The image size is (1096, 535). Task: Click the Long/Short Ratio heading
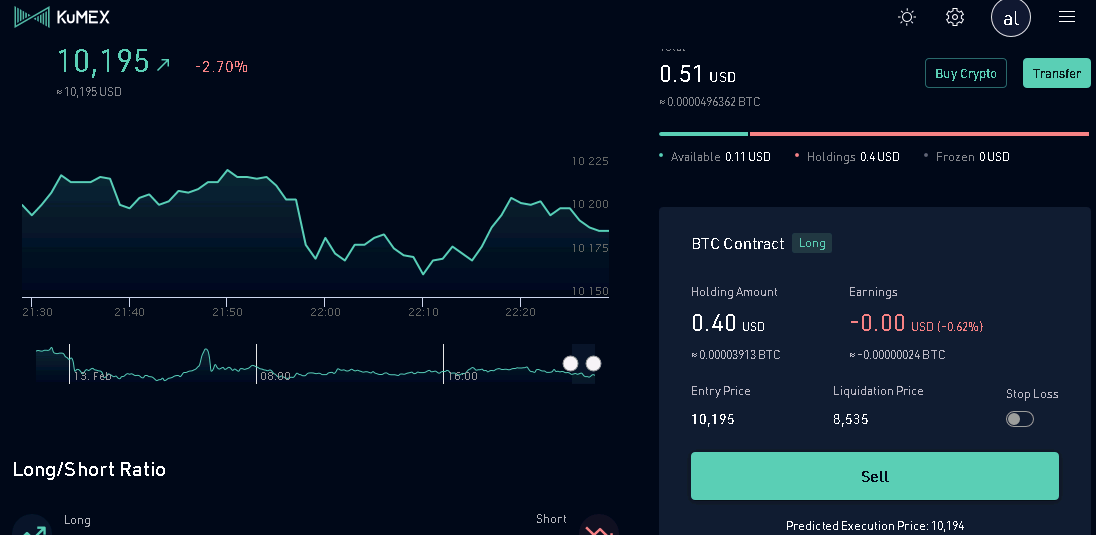pyautogui.click(x=89, y=469)
